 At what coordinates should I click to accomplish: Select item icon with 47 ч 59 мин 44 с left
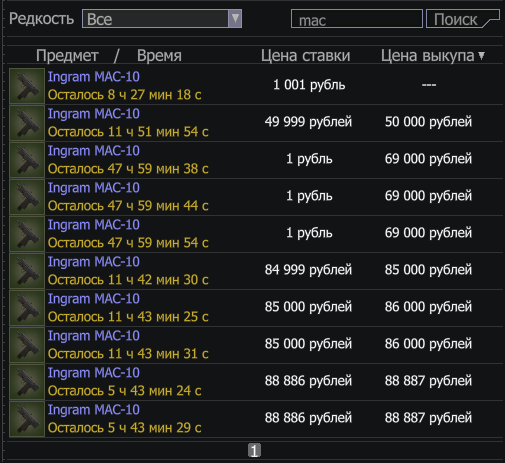(x=27, y=197)
